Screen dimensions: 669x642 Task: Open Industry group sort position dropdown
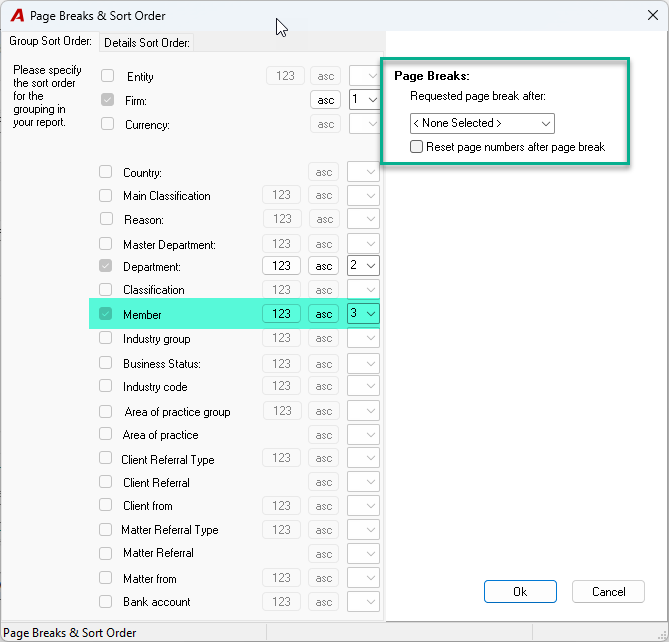tap(363, 338)
